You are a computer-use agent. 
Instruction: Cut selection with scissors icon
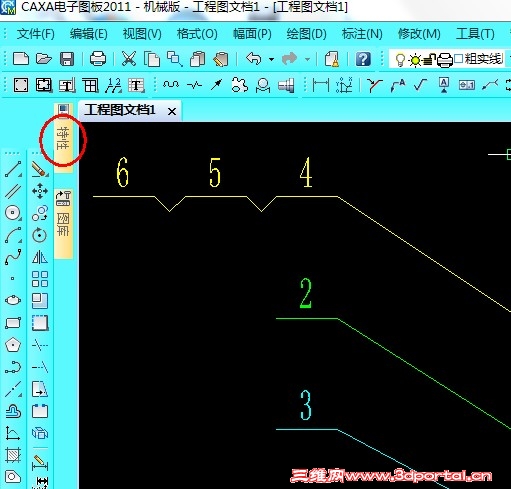[x=129, y=59]
